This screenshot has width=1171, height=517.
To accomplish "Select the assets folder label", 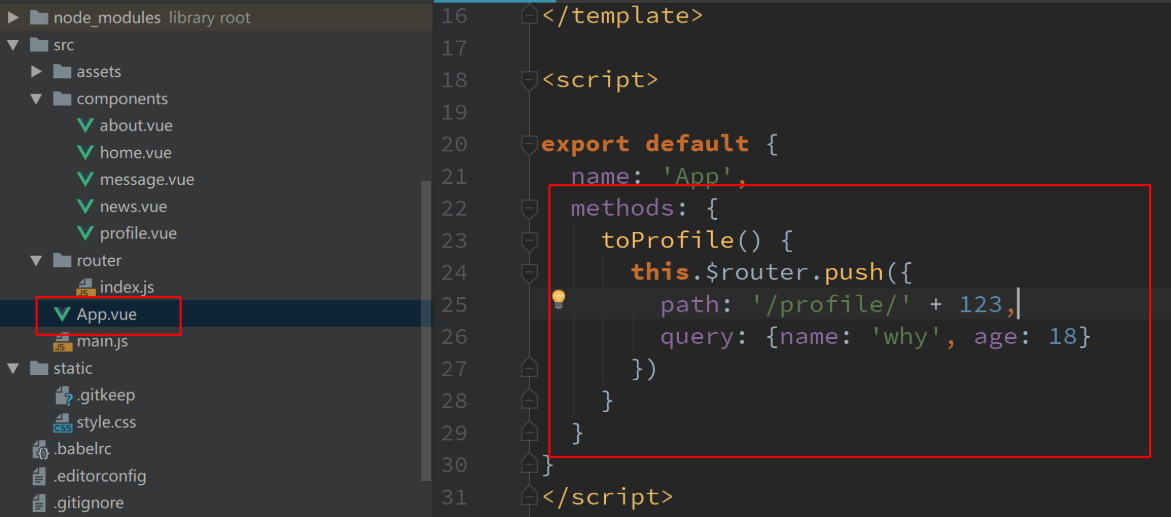I will [x=99, y=72].
